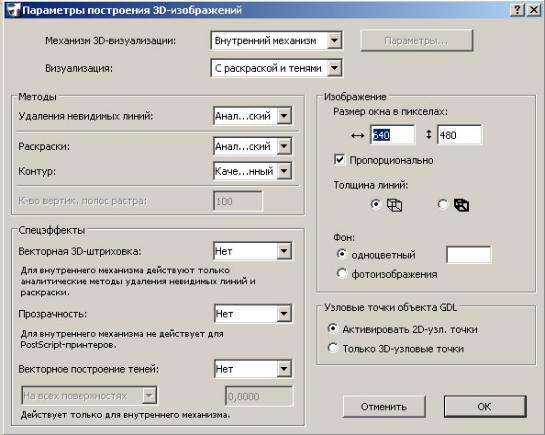
Task: Select the thin line thickness radio button
Action: (x=375, y=204)
